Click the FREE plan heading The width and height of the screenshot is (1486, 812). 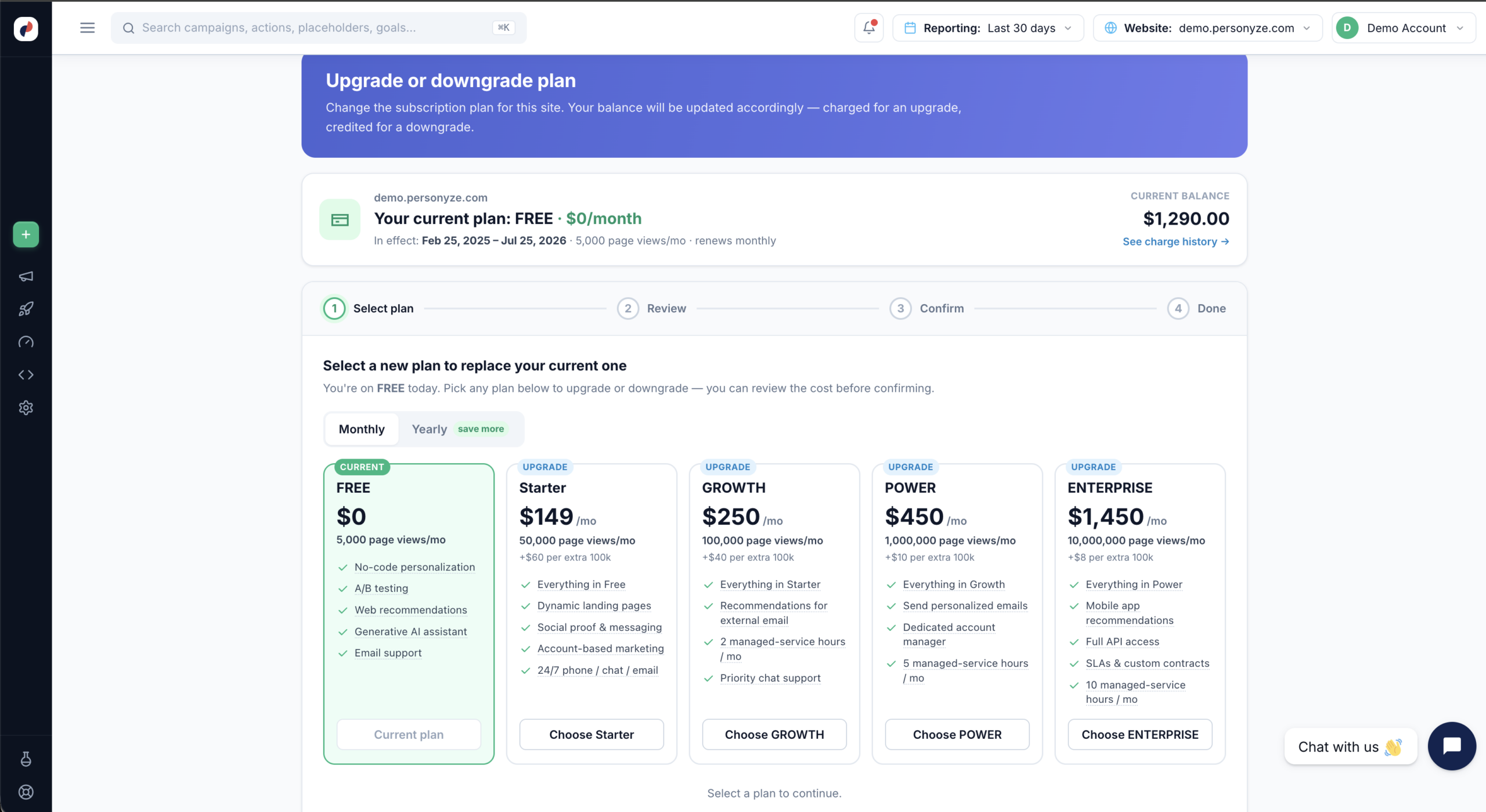[353, 488]
